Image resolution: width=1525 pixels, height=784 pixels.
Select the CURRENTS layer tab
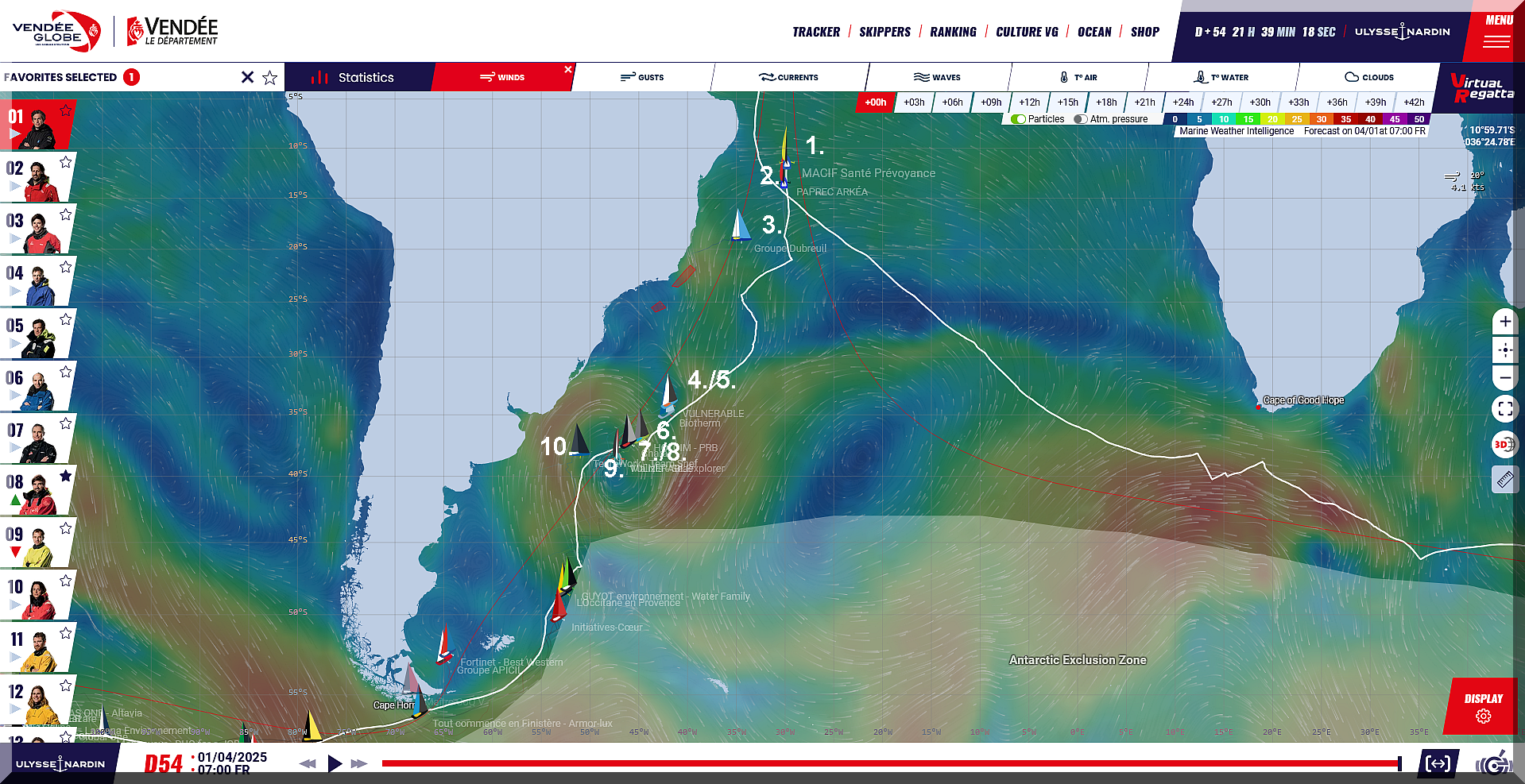(x=788, y=77)
